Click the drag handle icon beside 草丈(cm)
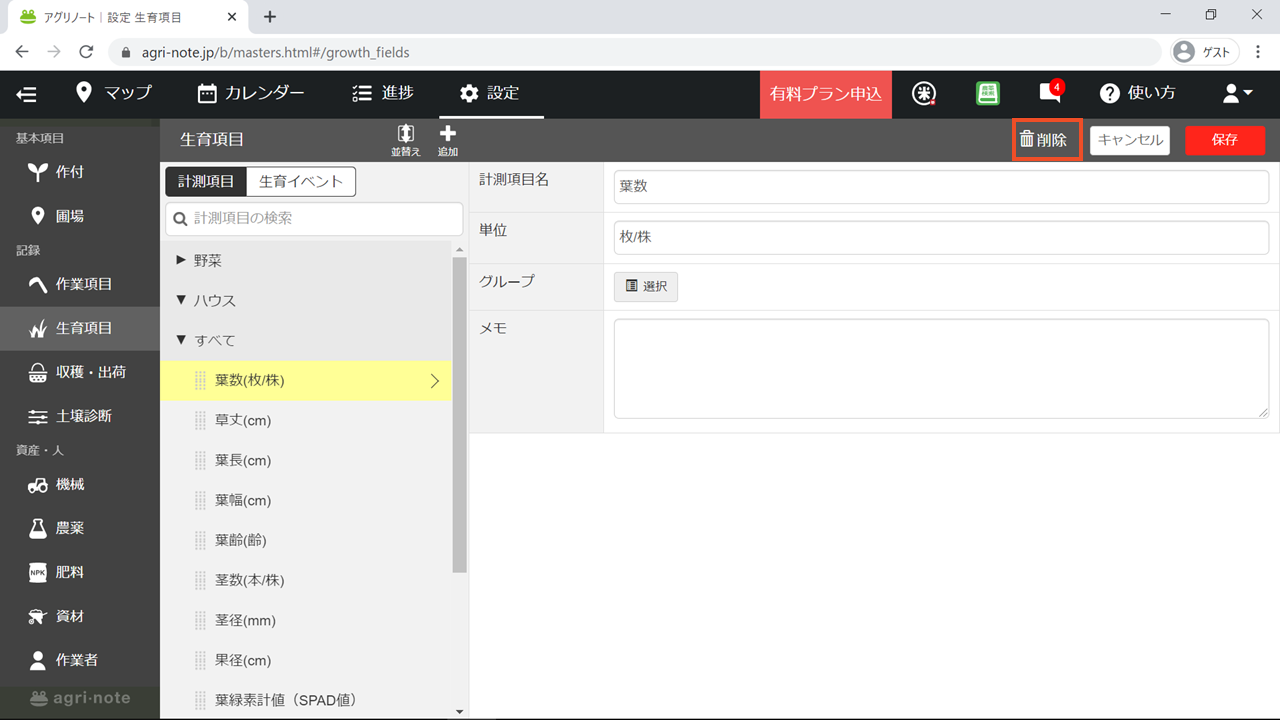This screenshot has width=1280, height=720. [199, 420]
